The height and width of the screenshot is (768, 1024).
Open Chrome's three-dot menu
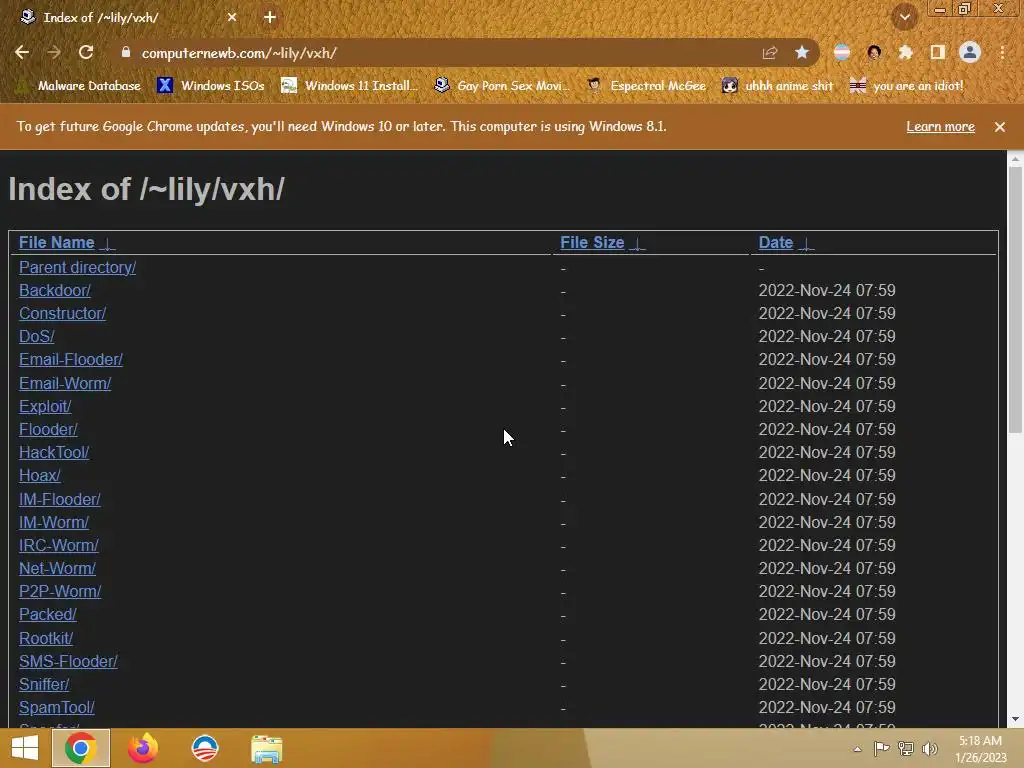1002,53
